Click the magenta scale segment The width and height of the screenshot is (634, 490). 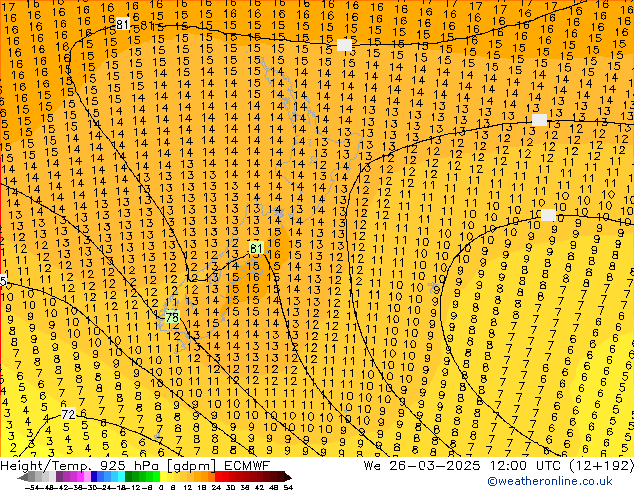80,477
